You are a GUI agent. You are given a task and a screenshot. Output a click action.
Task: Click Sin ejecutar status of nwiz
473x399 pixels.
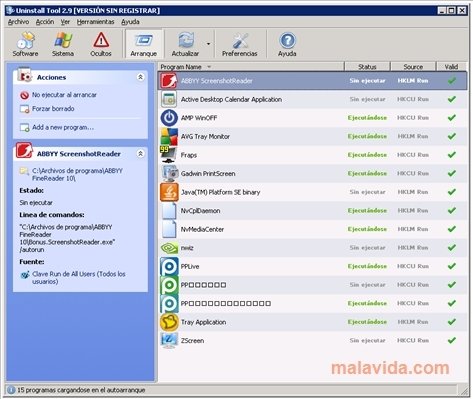tap(367, 248)
